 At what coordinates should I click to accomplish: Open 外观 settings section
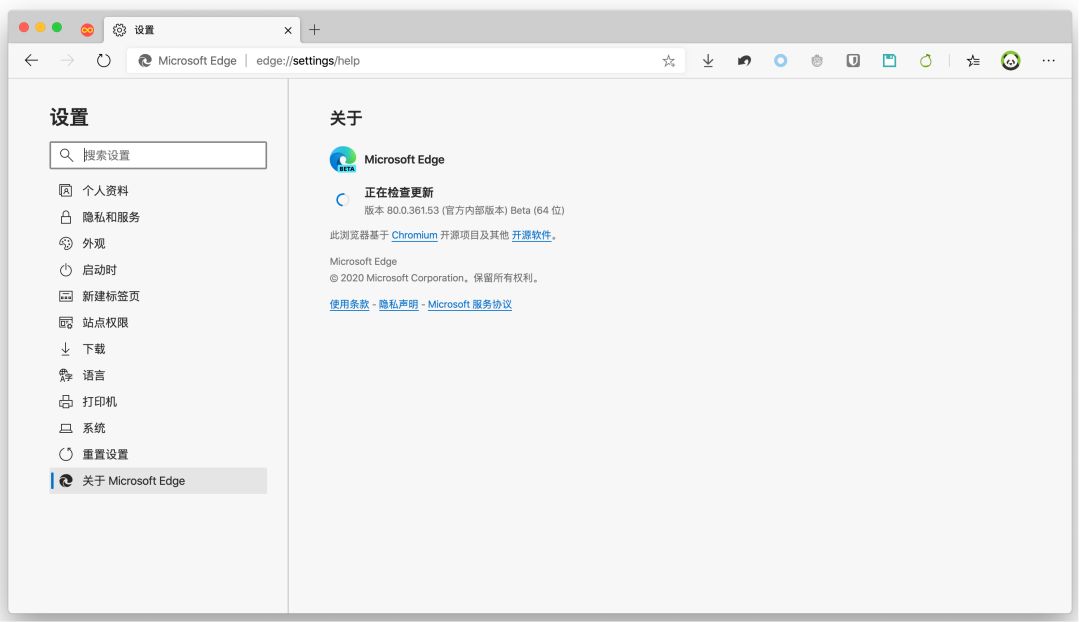pos(158,243)
